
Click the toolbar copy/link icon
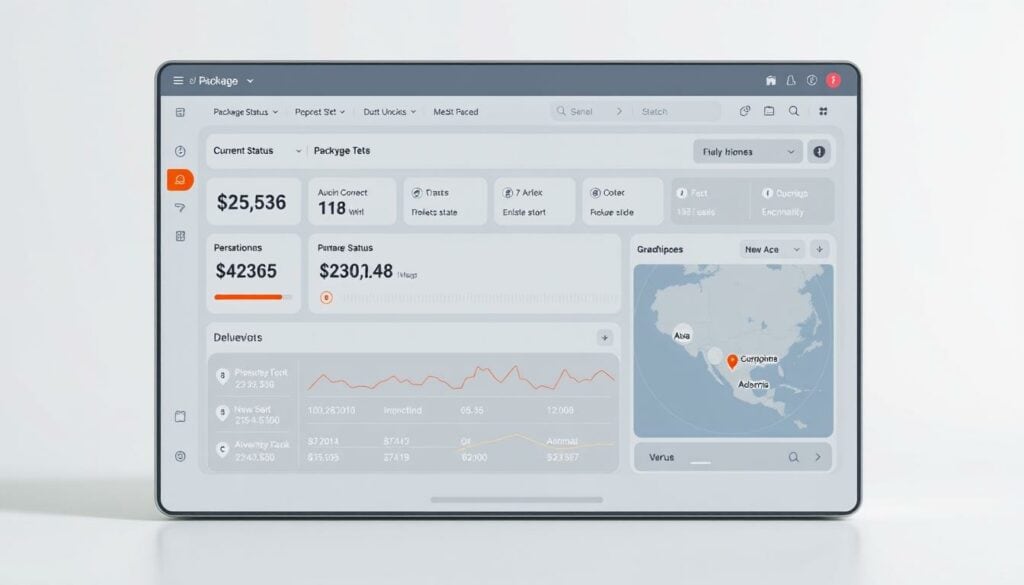pyautogui.click(x=744, y=111)
